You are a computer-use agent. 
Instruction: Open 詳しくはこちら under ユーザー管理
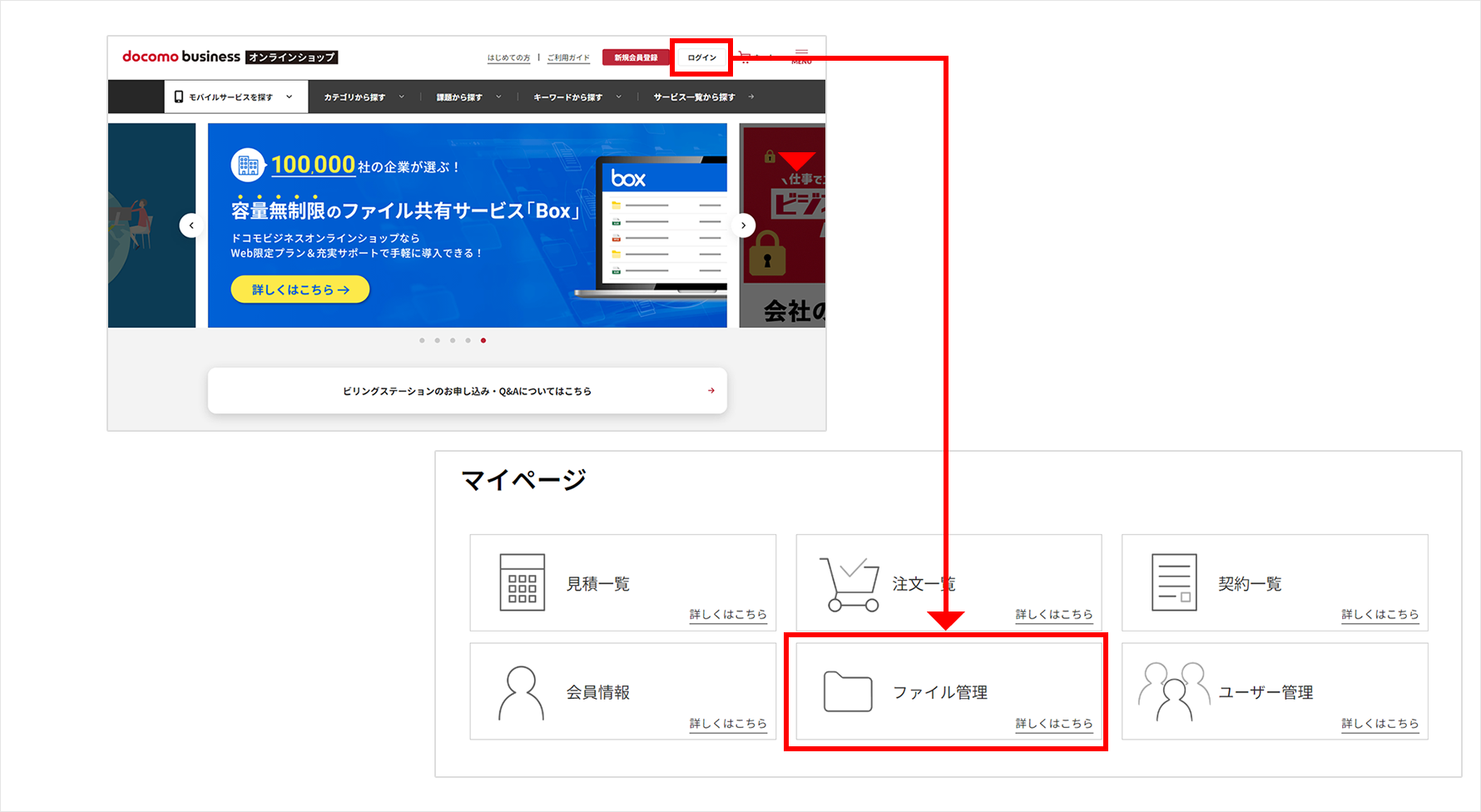tap(1380, 723)
